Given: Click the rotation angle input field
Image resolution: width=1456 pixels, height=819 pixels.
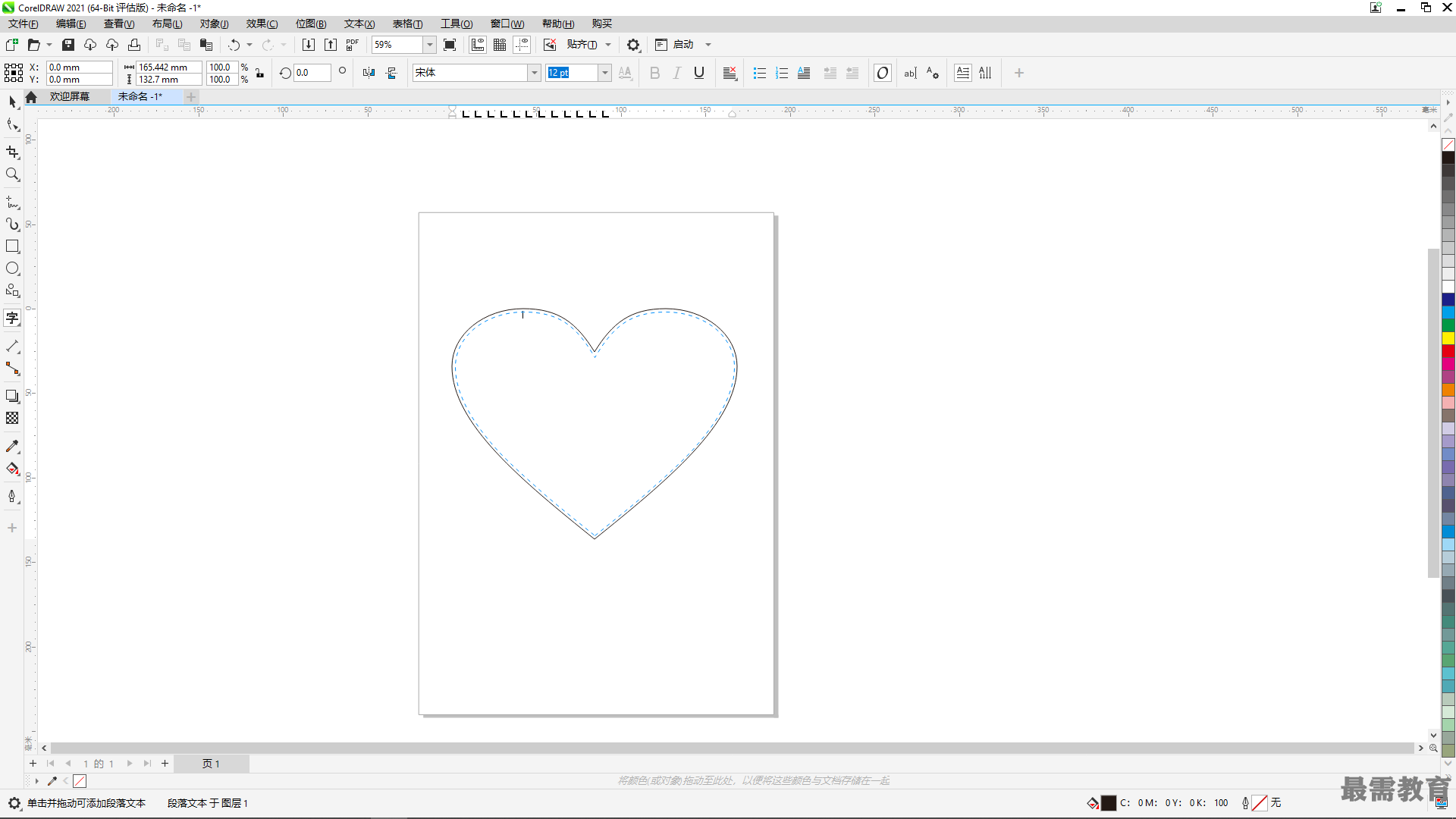Looking at the screenshot, I should point(312,73).
